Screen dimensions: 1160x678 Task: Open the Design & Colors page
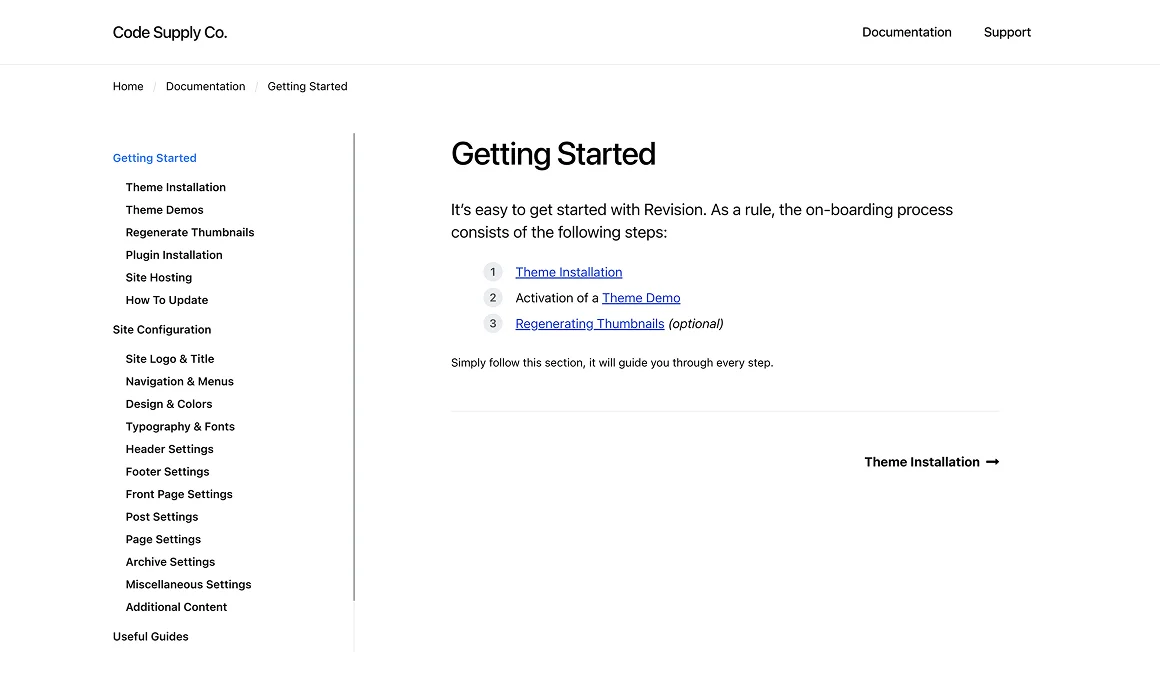pos(169,404)
